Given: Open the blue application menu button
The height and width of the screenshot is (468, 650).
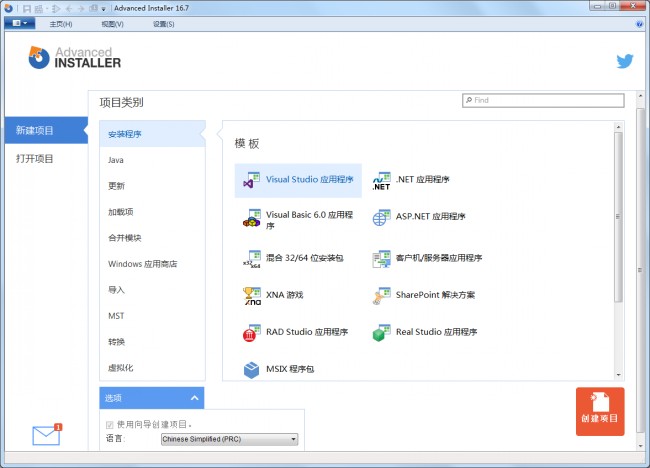Looking at the screenshot, I should coord(19,23).
